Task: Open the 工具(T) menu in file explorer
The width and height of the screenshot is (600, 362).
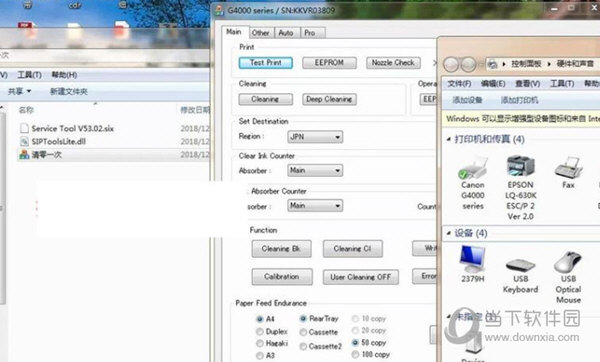Action: 29,75
